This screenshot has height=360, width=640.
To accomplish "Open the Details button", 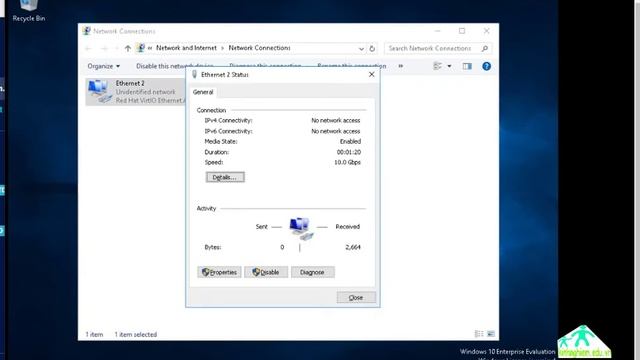I will 225,177.
